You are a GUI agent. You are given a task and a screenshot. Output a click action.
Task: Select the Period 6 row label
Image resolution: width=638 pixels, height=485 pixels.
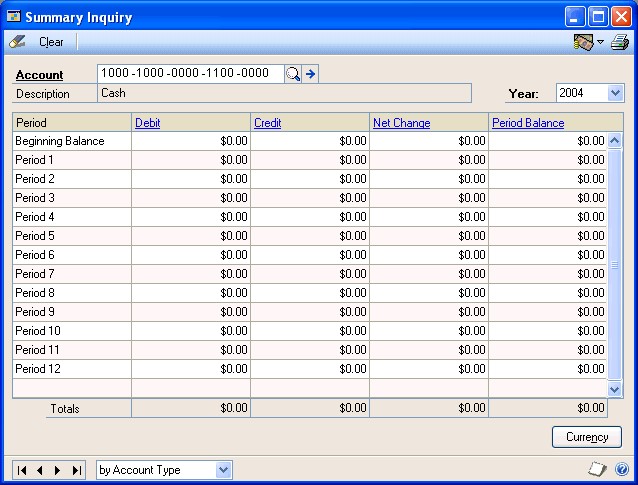point(35,255)
